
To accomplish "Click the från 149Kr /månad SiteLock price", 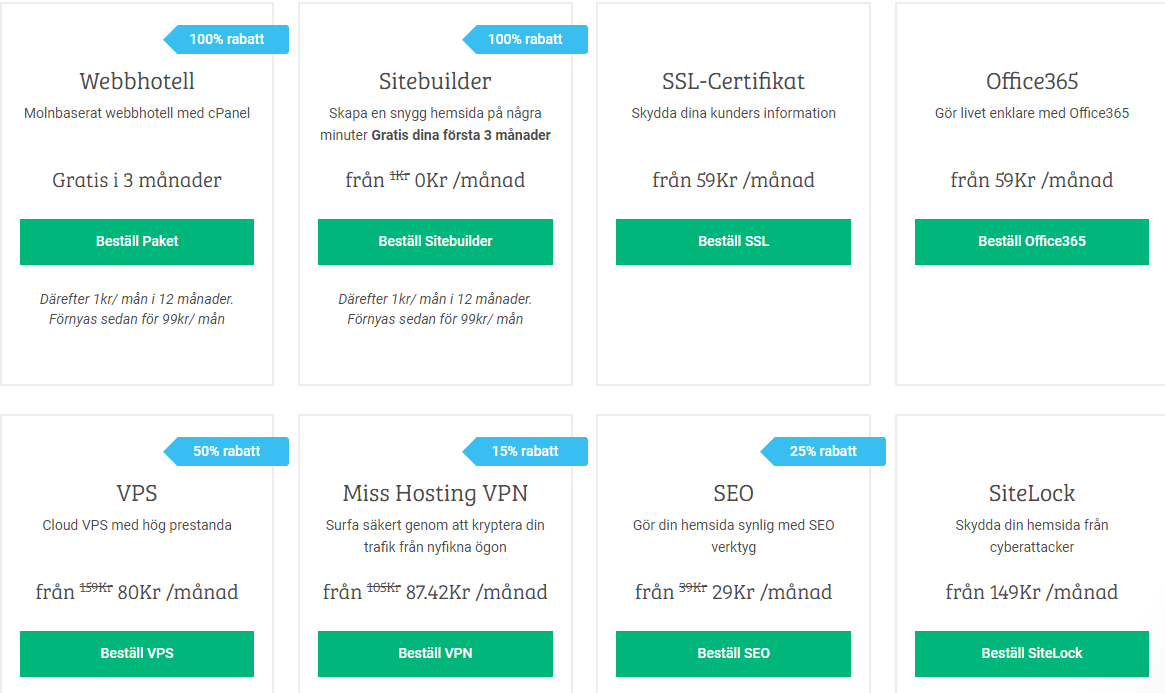I will click(1031, 592).
